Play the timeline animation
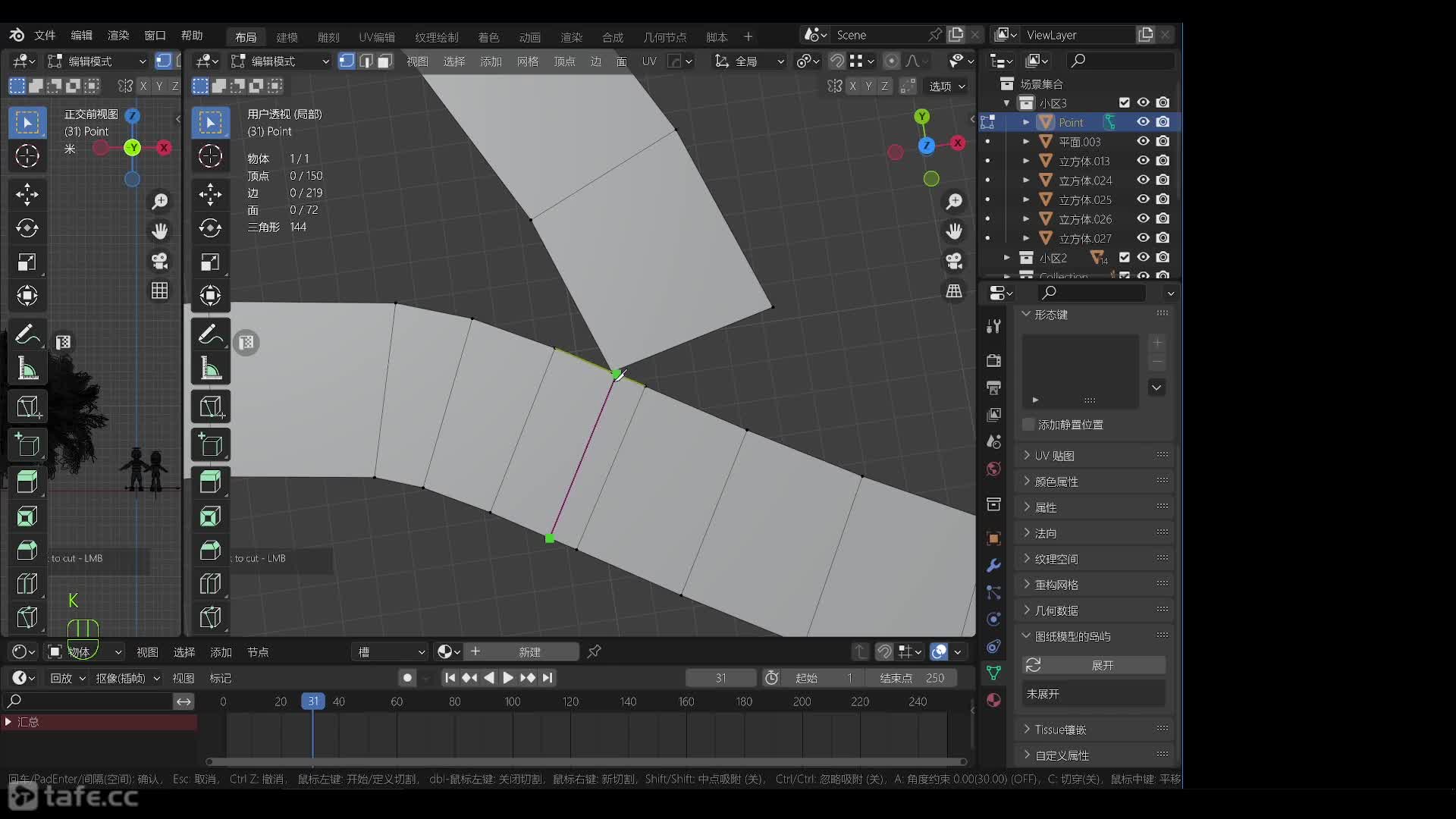 coord(508,678)
